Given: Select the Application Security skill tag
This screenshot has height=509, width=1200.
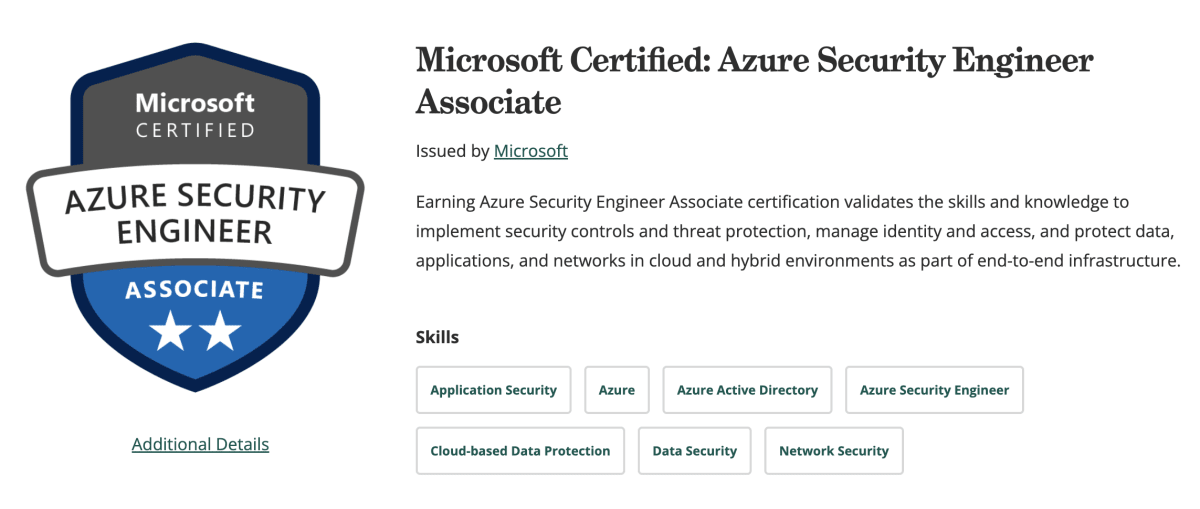Looking at the screenshot, I should (x=493, y=390).
